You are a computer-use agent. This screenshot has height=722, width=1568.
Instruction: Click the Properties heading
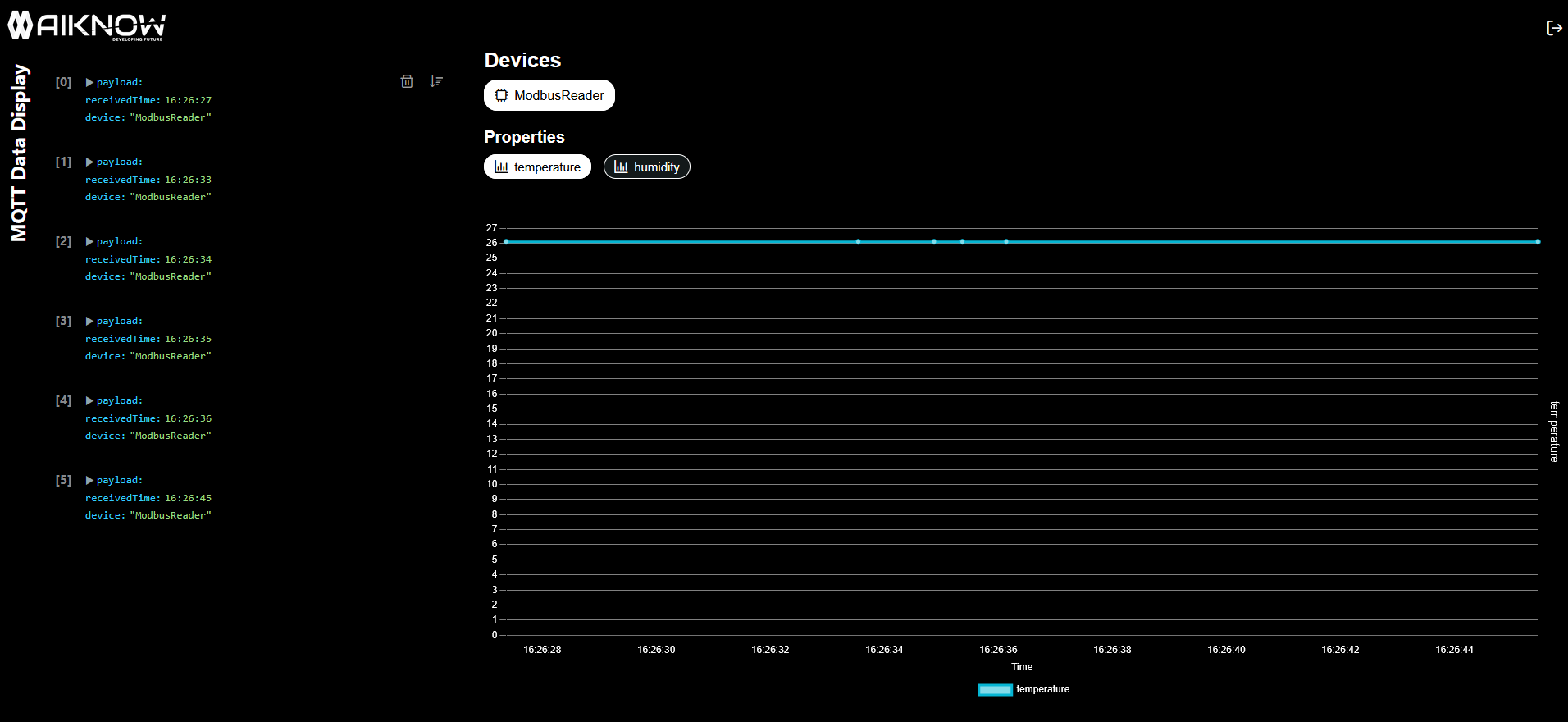(x=524, y=137)
